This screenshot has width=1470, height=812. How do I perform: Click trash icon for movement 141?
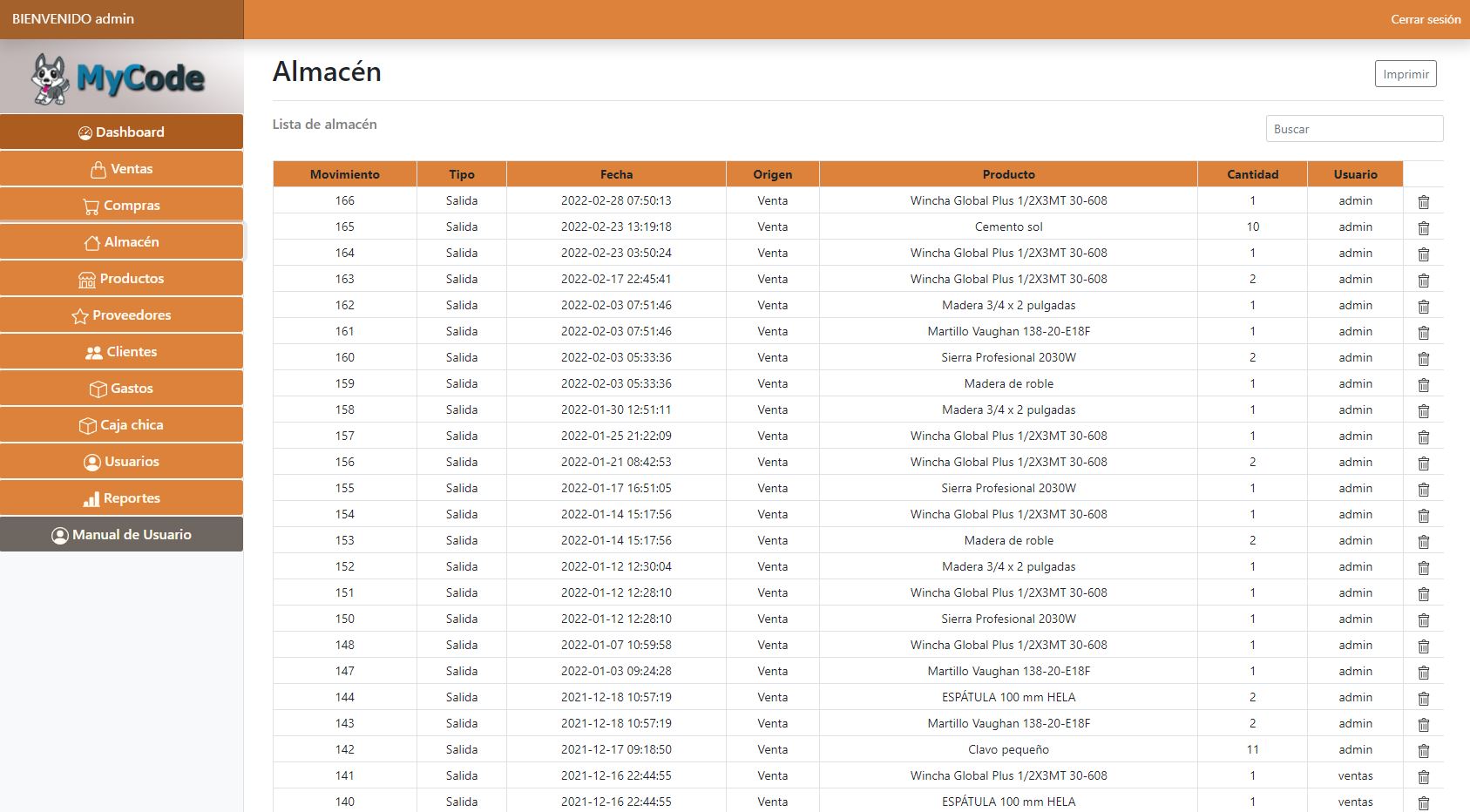point(1423,777)
